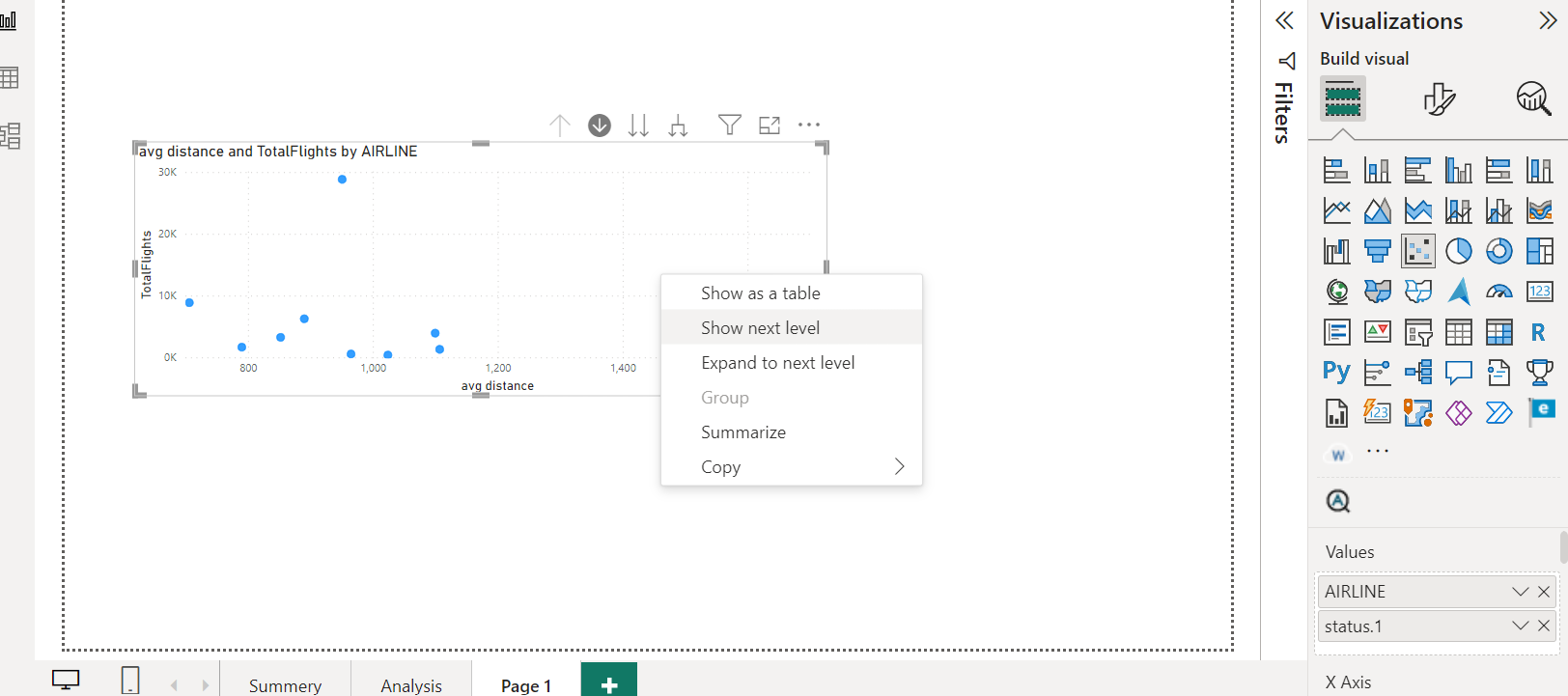Select the Area chart visualization
The width and height of the screenshot is (1568, 696).
coord(1377,210)
